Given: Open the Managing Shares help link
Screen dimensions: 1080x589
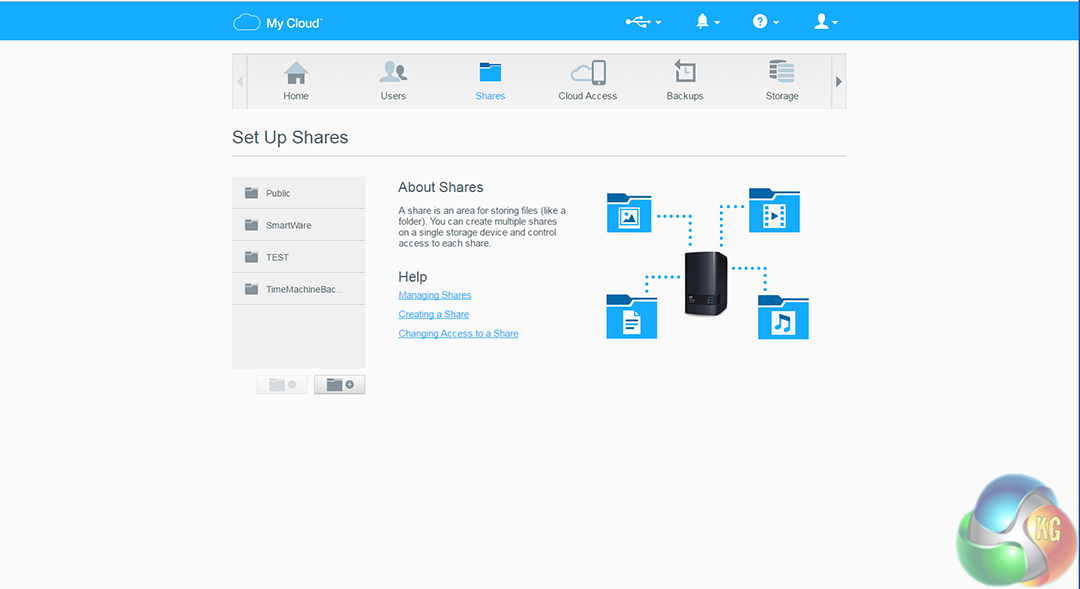Looking at the screenshot, I should [x=434, y=295].
